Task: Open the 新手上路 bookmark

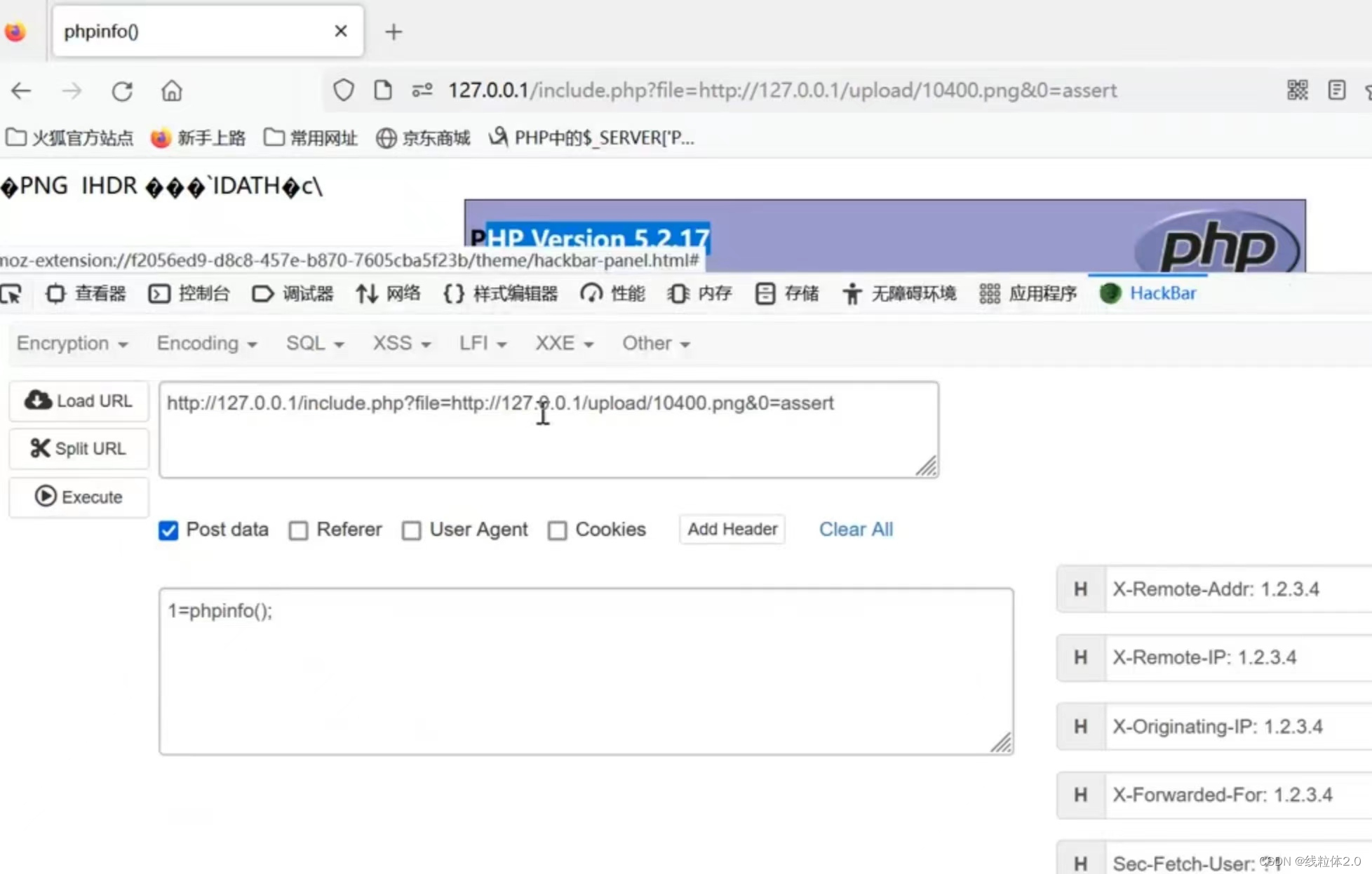Action: coord(198,137)
